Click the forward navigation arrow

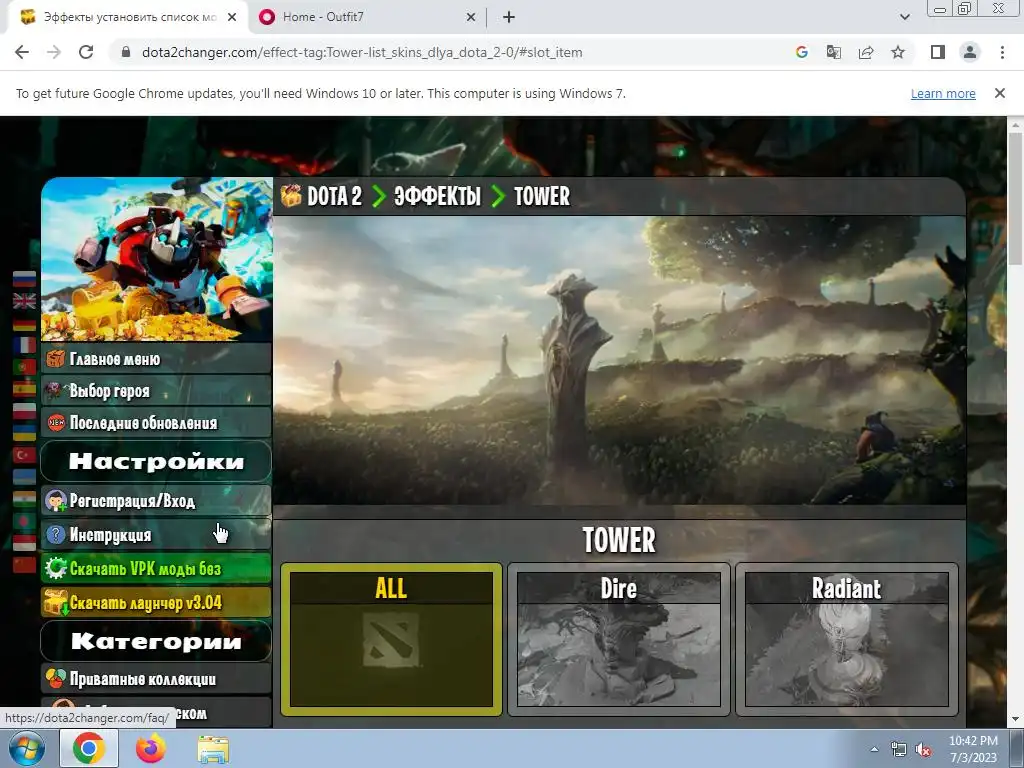(54, 52)
